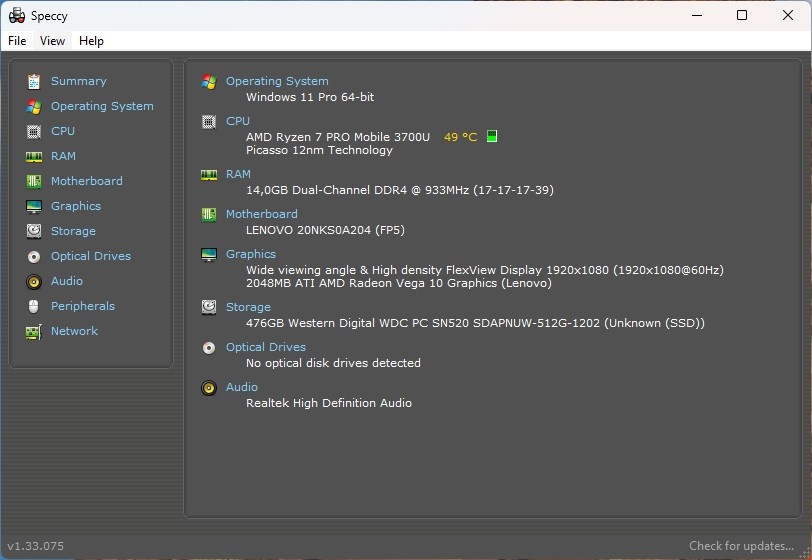Click '14,0GB Dual-Channel DDR4' RAM line
The height and width of the screenshot is (560, 812).
tap(400, 190)
